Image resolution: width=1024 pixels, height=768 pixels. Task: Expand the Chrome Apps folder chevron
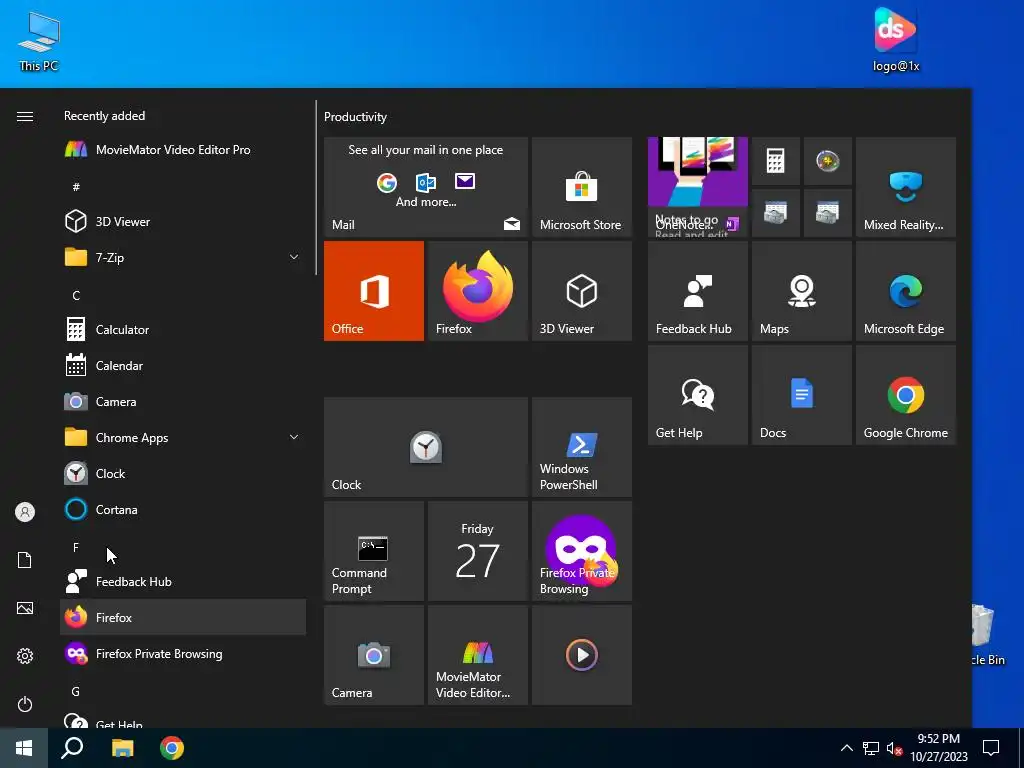click(x=294, y=437)
